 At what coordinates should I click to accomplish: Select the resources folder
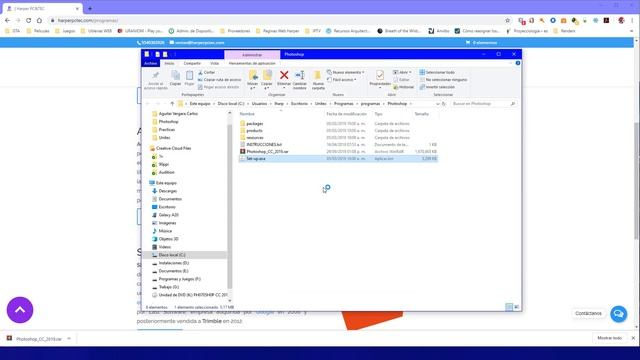click(255, 138)
